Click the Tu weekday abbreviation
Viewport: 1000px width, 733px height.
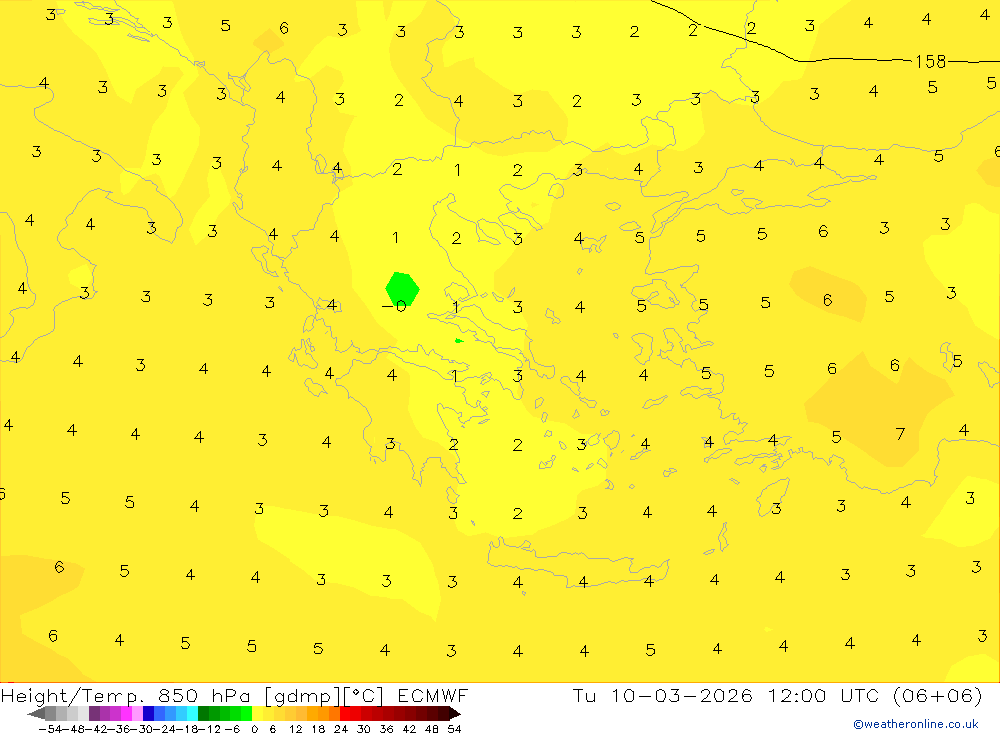click(584, 695)
